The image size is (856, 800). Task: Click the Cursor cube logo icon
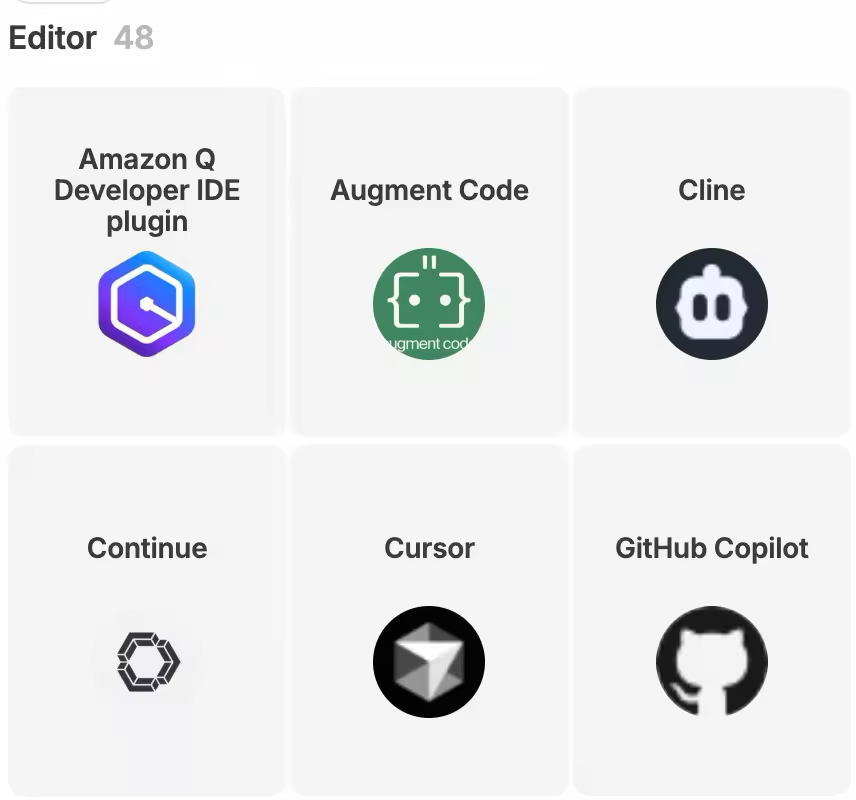tap(429, 662)
